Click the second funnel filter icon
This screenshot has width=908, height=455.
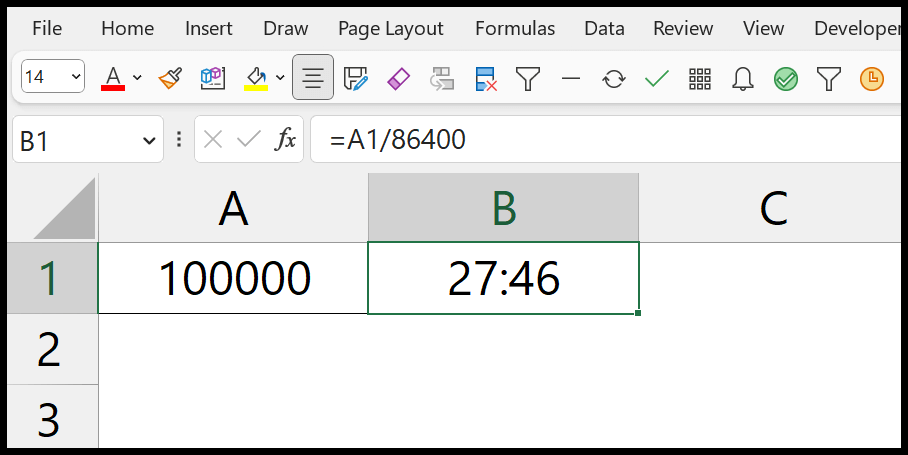pos(829,79)
